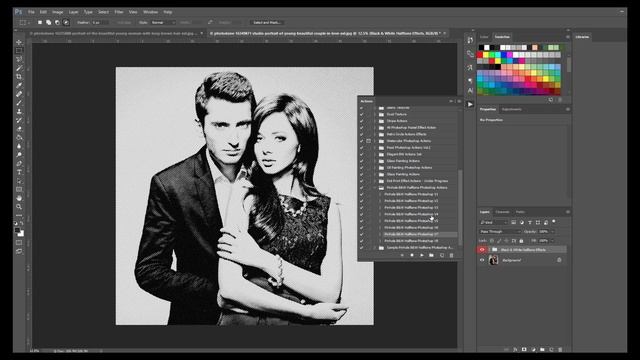Viewport: 640px width, 360px height.
Task: Toggle checkmark for Halftone Photoshop V7 action
Action: pos(361,234)
